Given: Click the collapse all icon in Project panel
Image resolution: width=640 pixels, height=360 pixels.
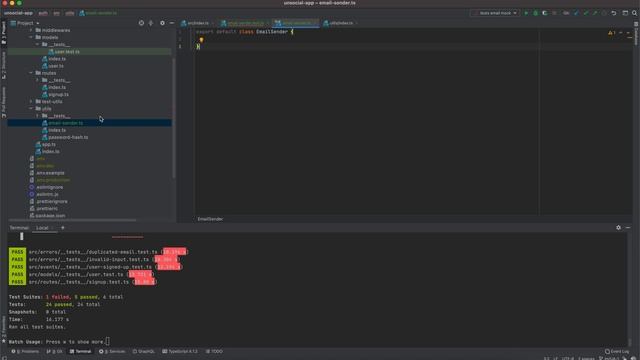Looking at the screenshot, I should (151, 23).
